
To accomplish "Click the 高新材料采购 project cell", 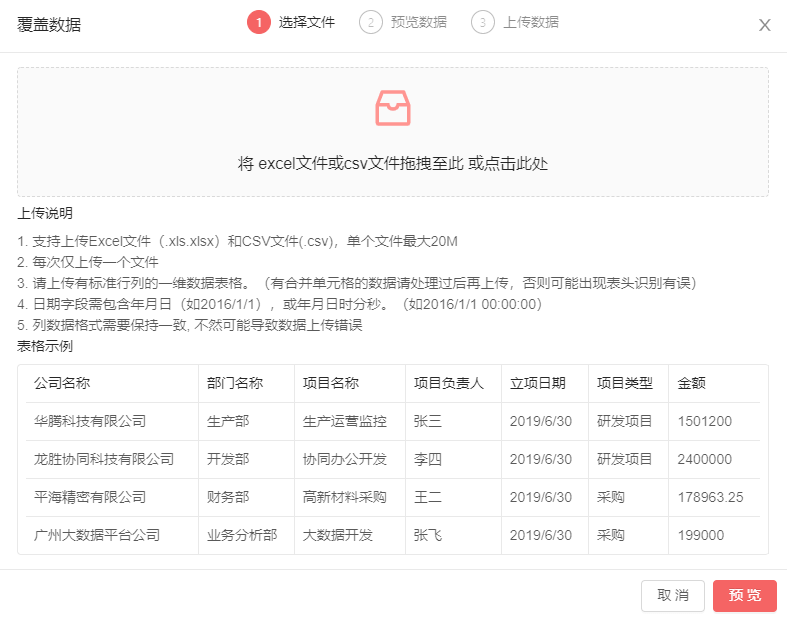I will point(344,497).
